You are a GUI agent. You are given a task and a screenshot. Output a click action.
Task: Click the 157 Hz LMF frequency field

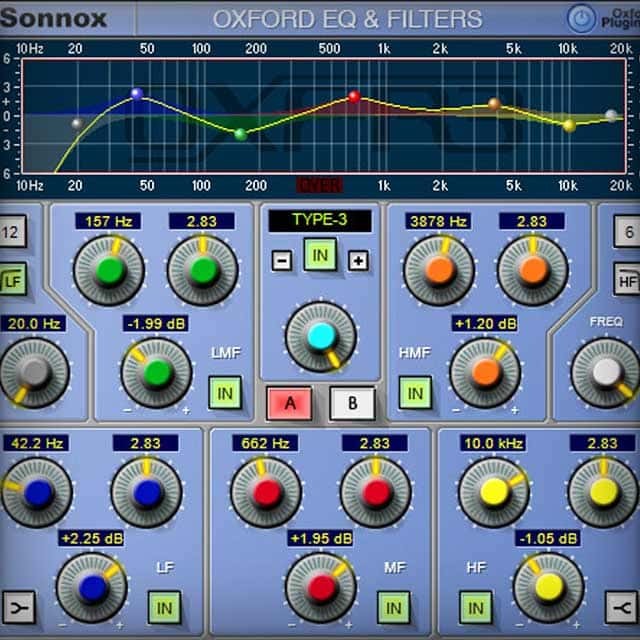coord(113,221)
